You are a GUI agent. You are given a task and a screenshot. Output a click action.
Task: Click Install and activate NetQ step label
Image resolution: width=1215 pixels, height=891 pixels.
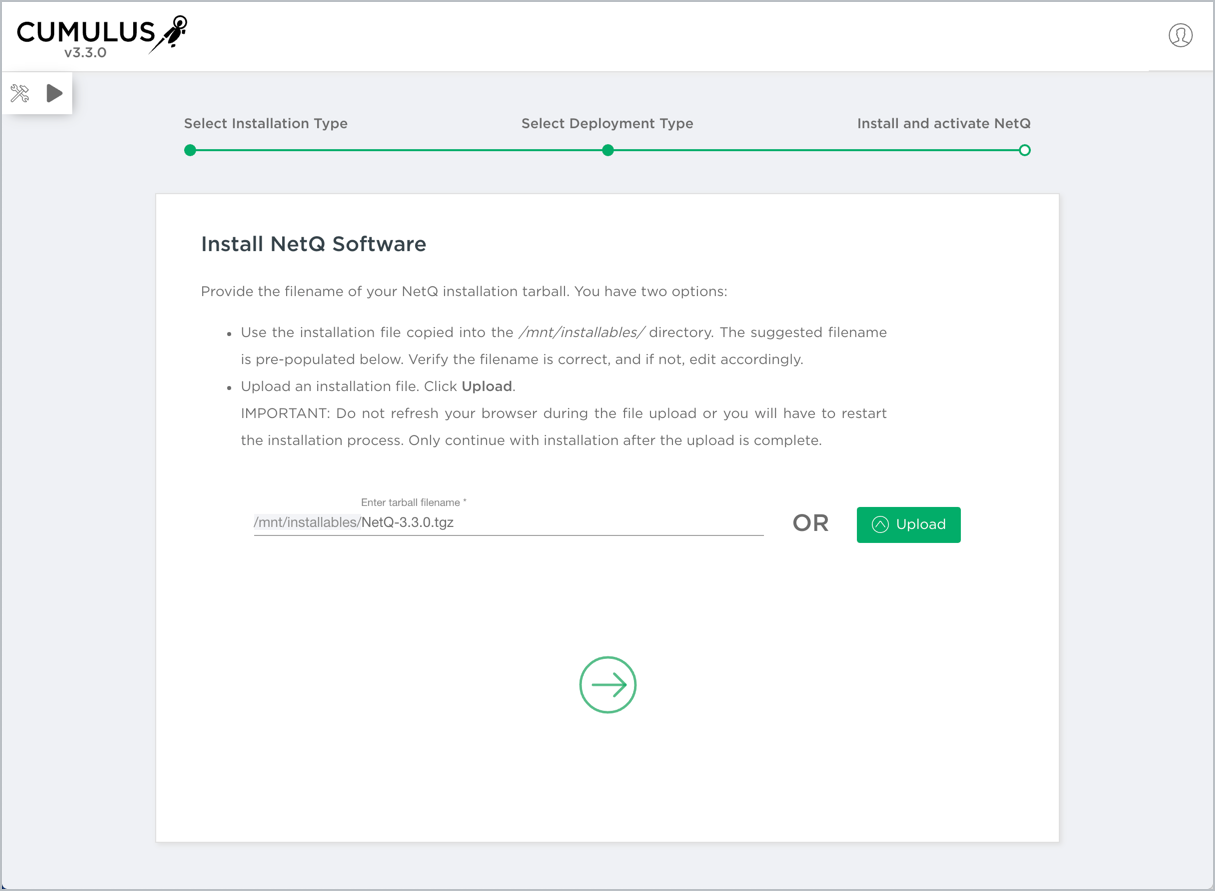943,124
